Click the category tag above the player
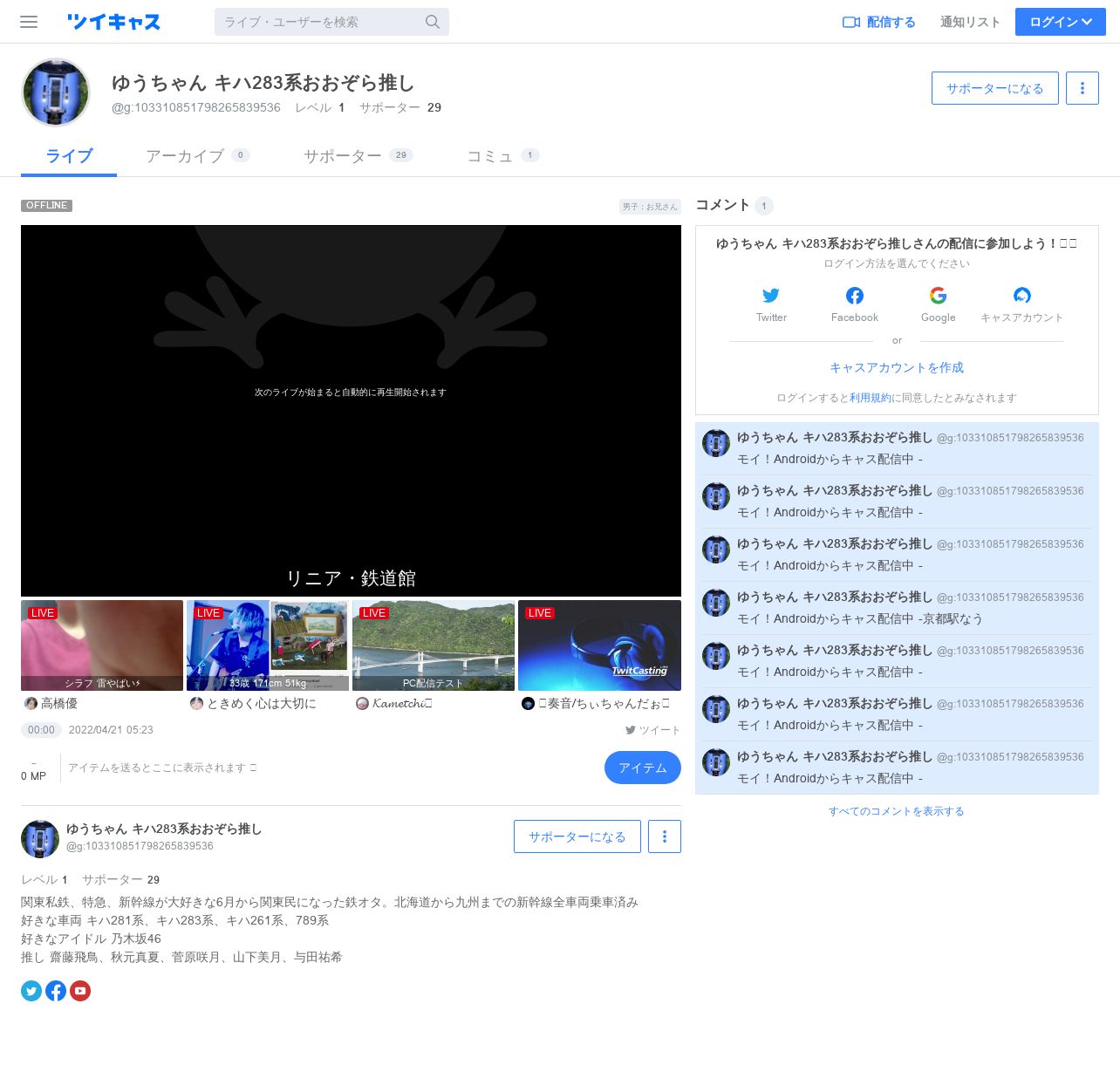1120x1065 pixels. click(650, 207)
